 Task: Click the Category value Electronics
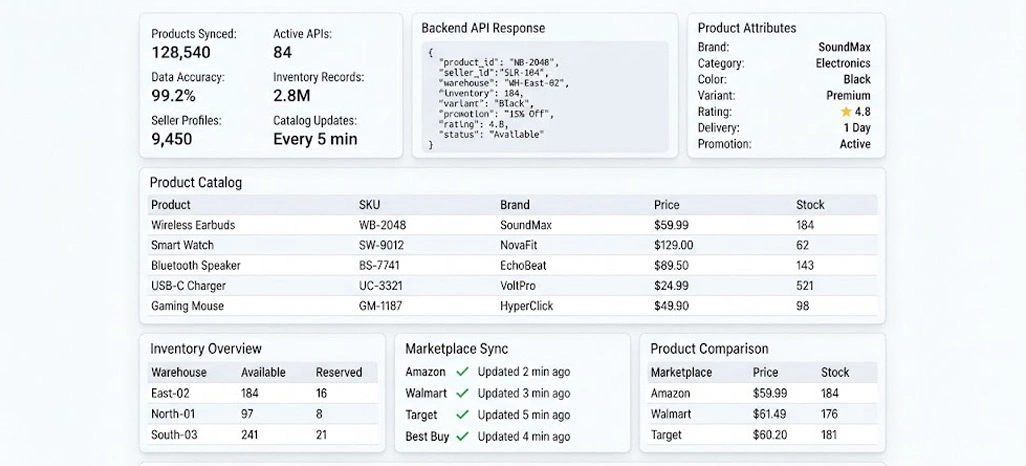[843, 63]
